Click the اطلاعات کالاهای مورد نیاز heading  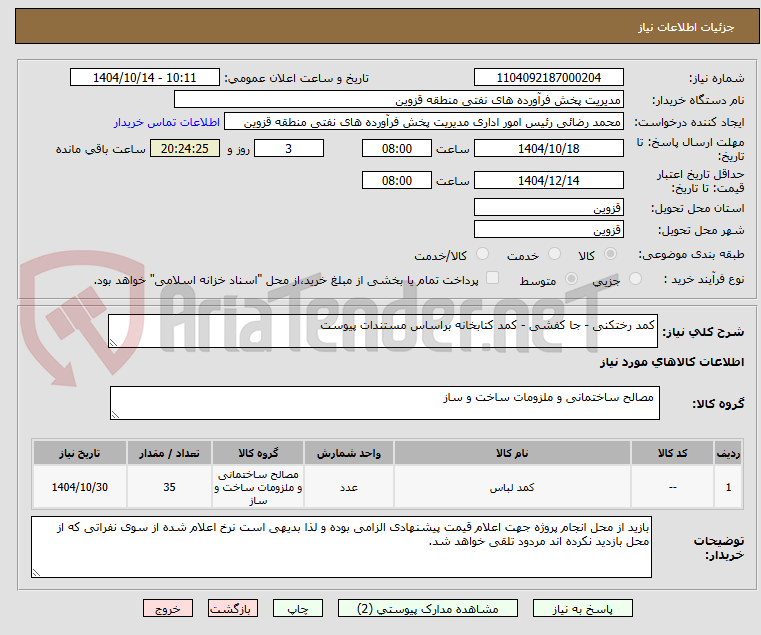tap(672, 362)
